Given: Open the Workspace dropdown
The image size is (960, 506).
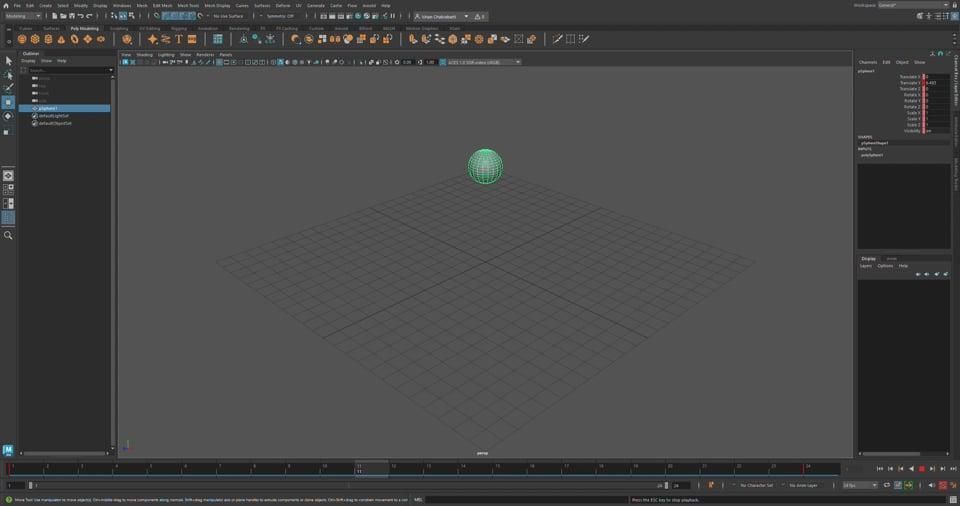Looking at the screenshot, I should (x=913, y=5).
